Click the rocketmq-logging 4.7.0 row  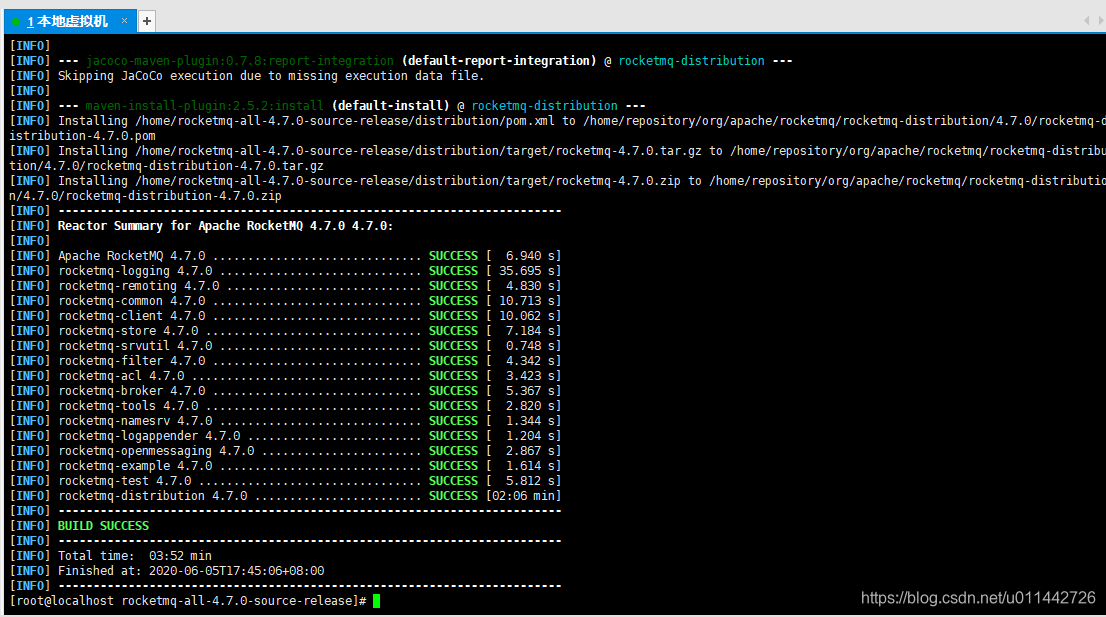(285, 271)
